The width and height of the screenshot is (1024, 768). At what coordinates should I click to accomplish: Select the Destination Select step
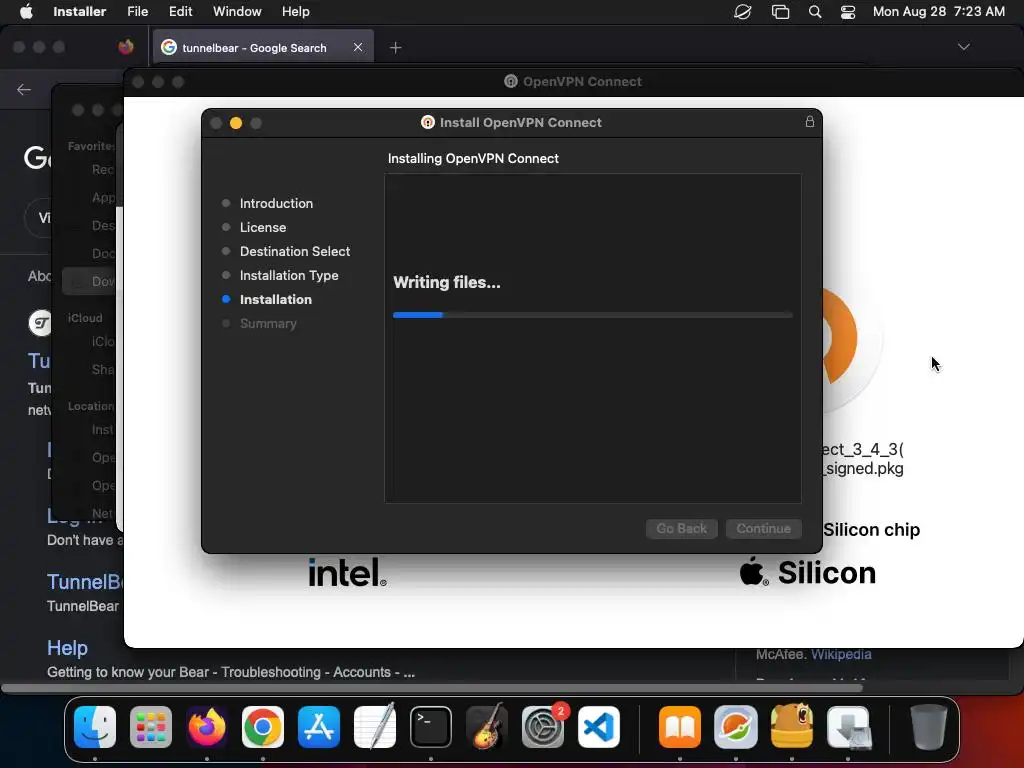[x=295, y=251]
